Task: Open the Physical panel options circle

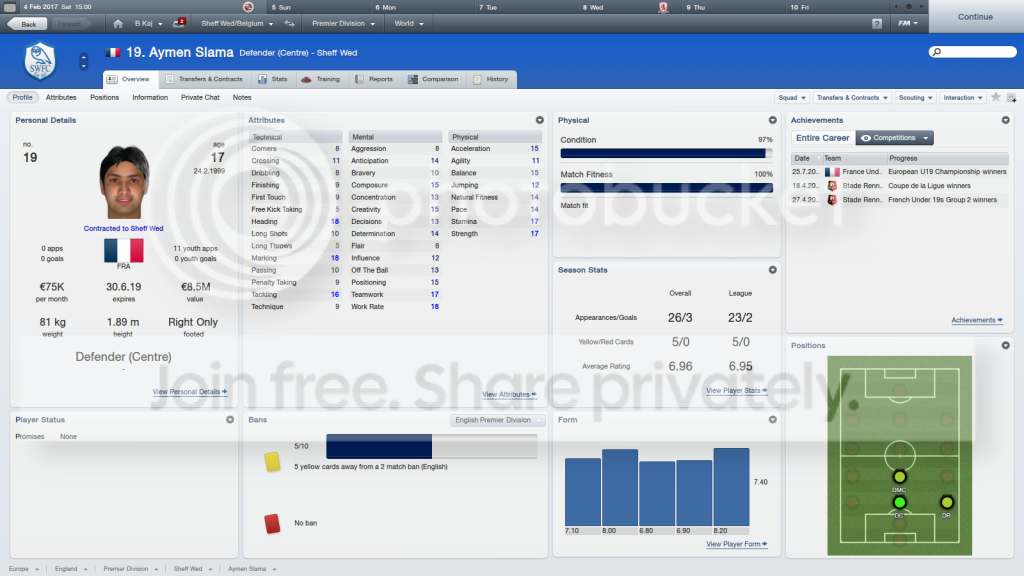Action: (773, 120)
